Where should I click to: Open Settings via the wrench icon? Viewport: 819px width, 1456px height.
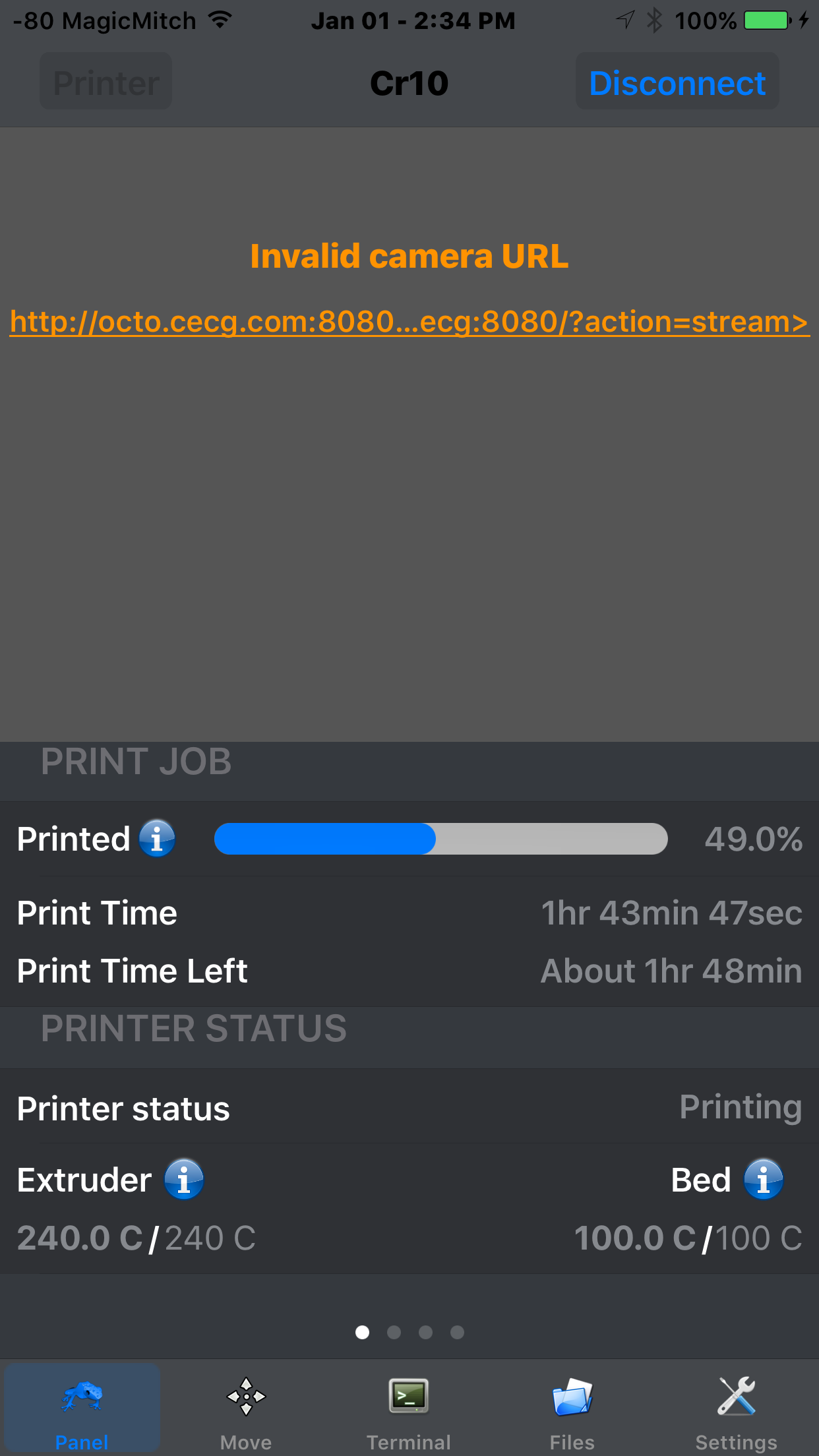[737, 1396]
